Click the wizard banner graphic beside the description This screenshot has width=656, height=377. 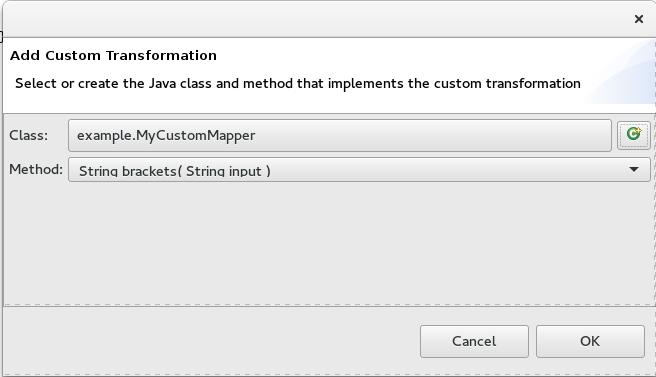[x=619, y=71]
